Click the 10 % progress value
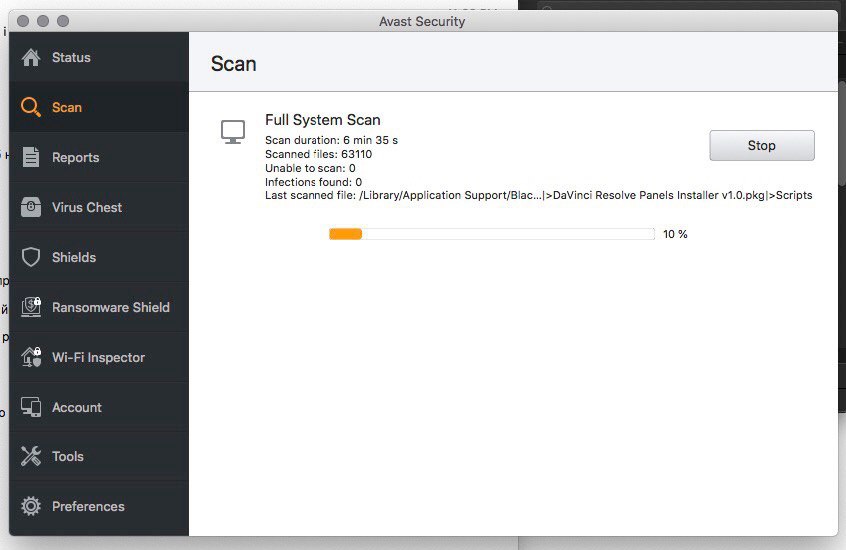The width and height of the screenshot is (846, 550). click(x=675, y=234)
